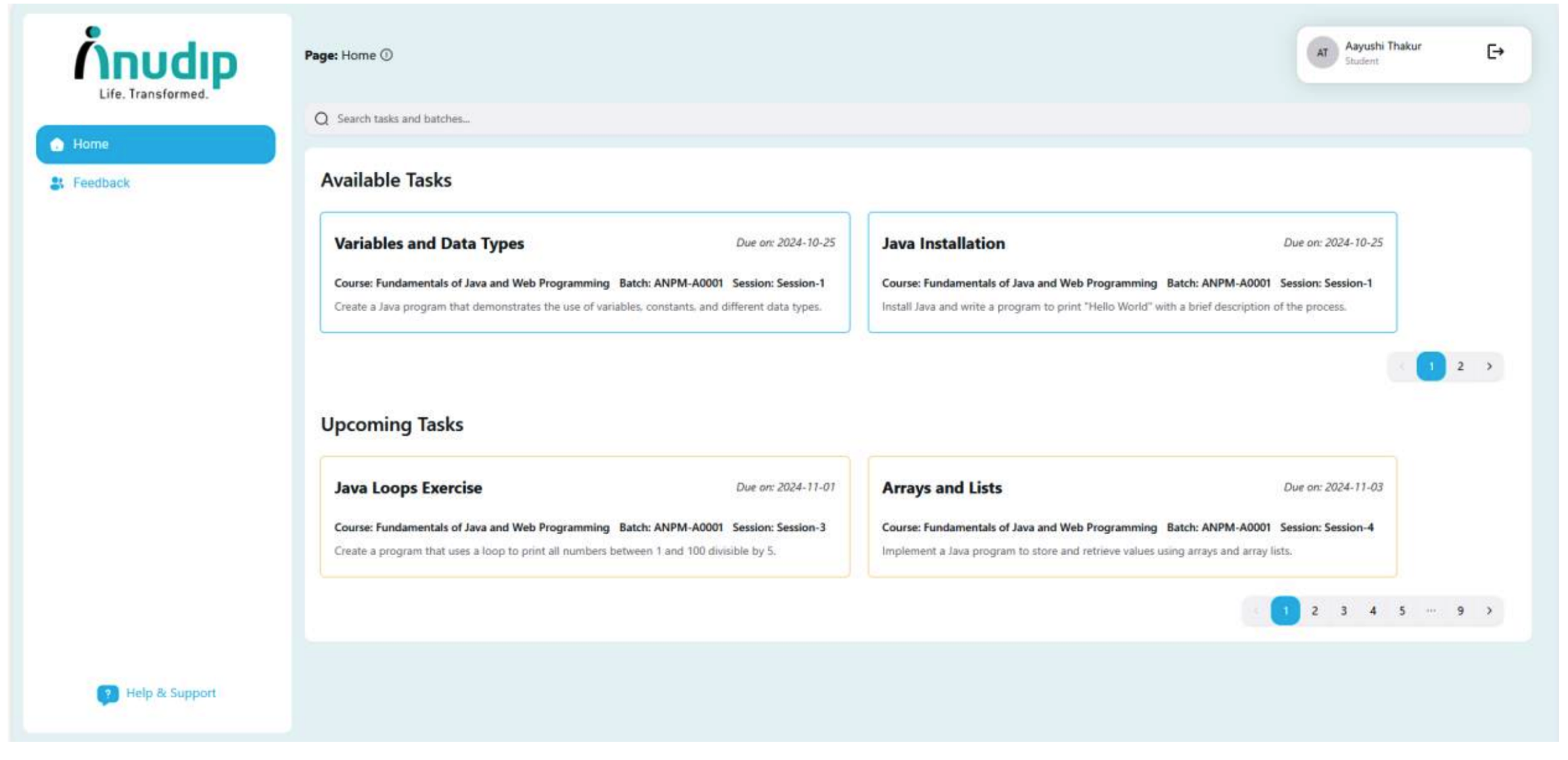
Task: Expand page 9 of Upcoming Tasks pagination
Action: [x=1461, y=609]
